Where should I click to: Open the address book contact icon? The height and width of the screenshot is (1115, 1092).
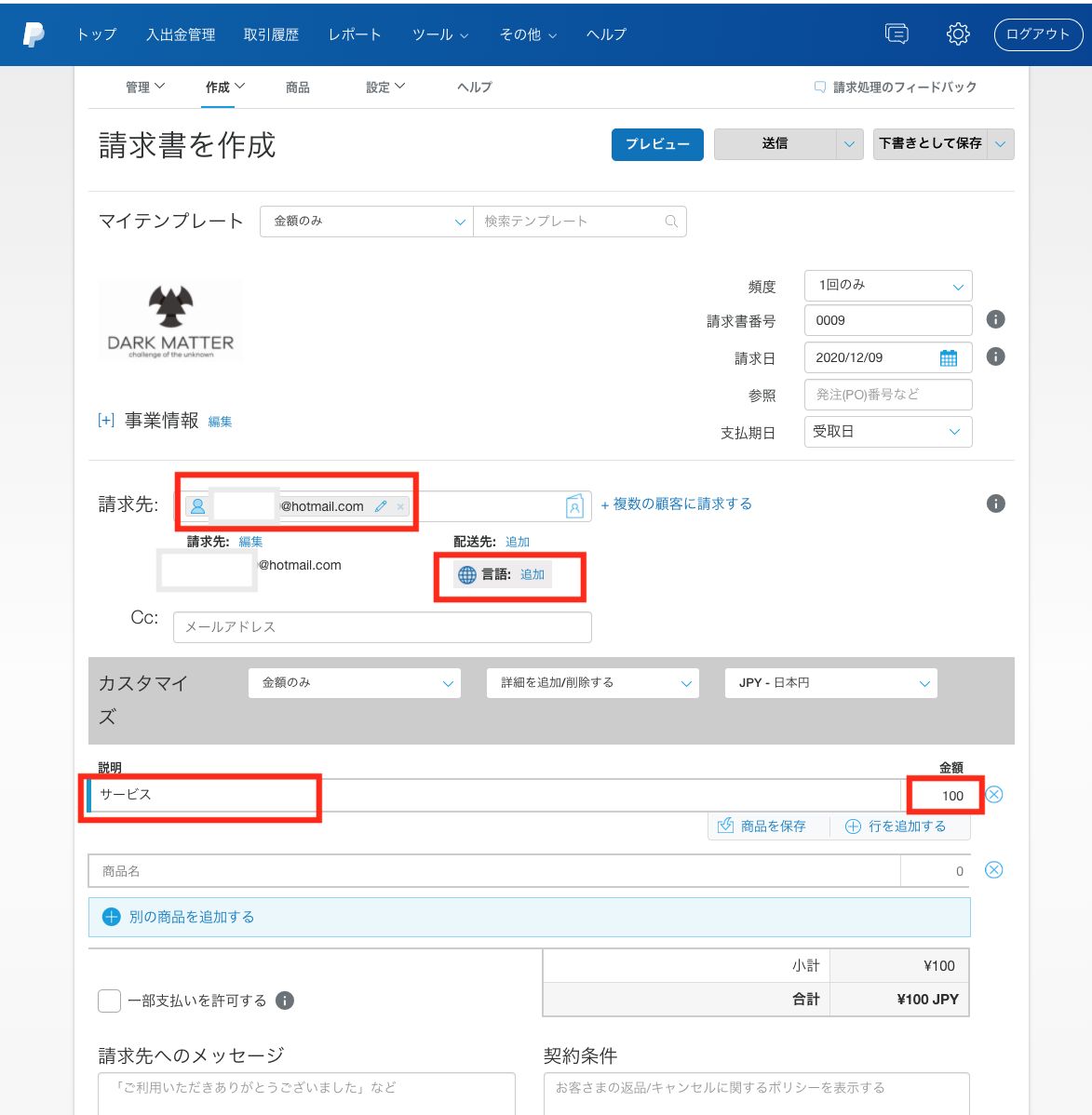pyautogui.click(x=574, y=506)
